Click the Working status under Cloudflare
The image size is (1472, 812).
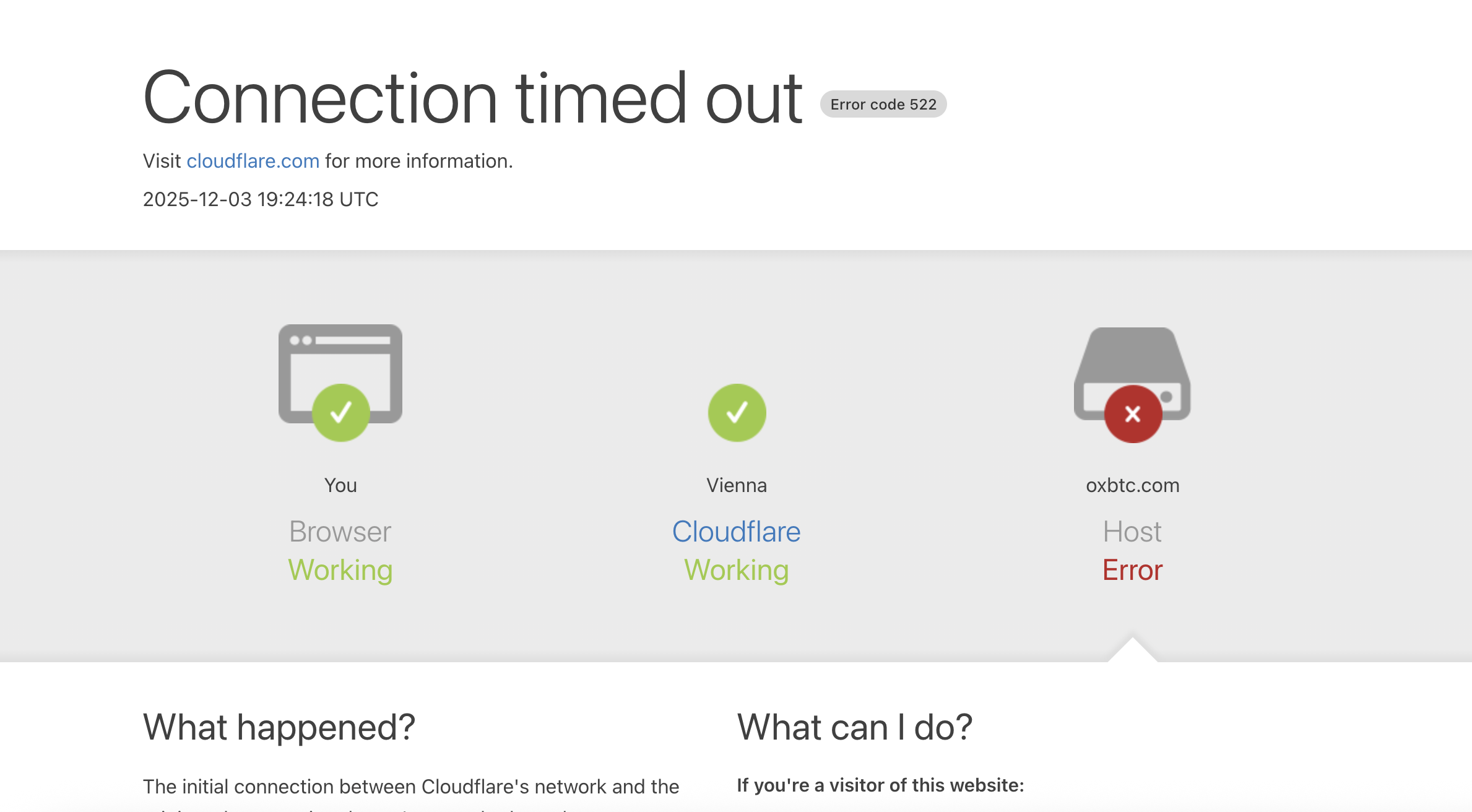(736, 570)
